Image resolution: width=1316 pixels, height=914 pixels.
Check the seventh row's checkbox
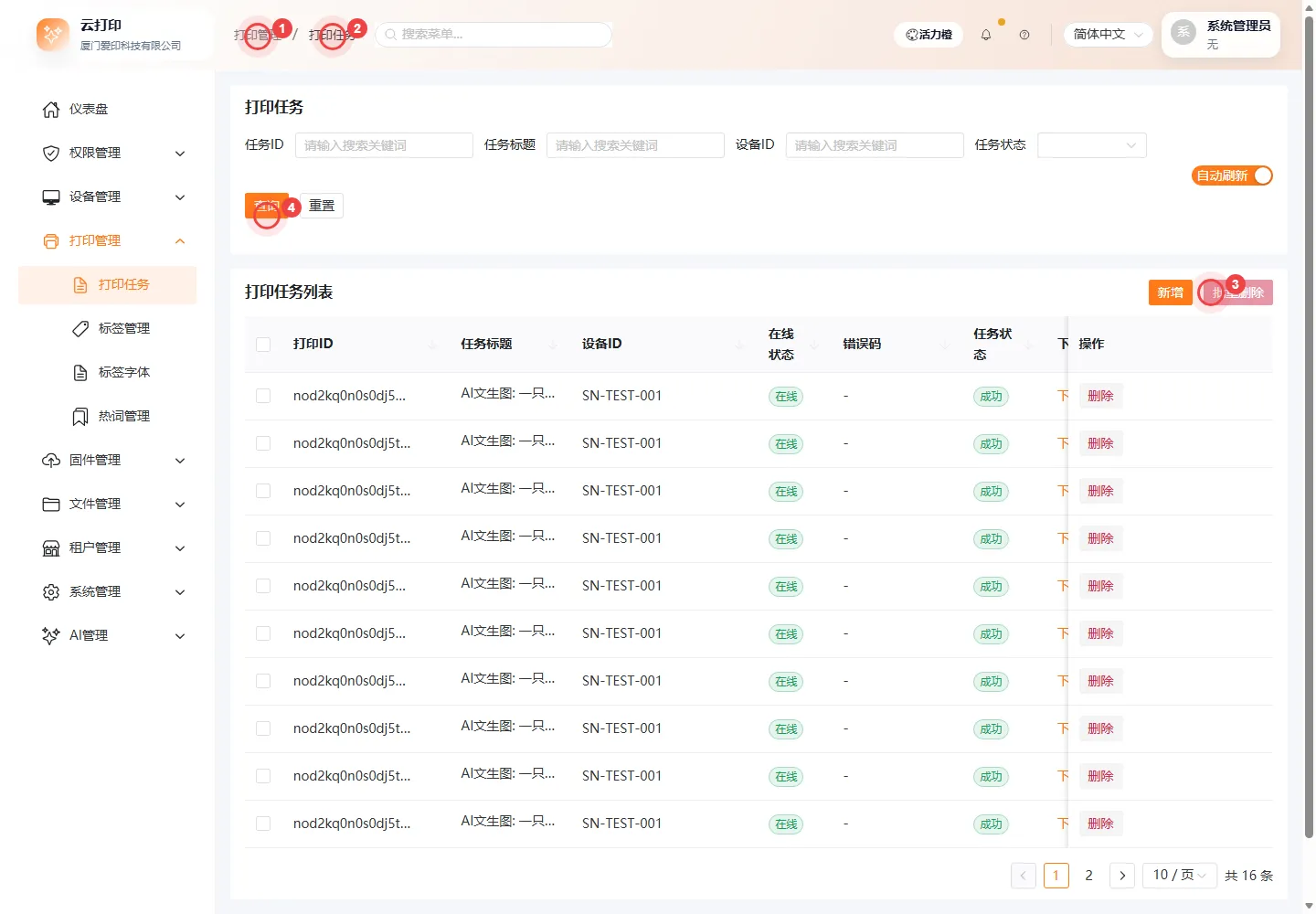tap(263, 681)
